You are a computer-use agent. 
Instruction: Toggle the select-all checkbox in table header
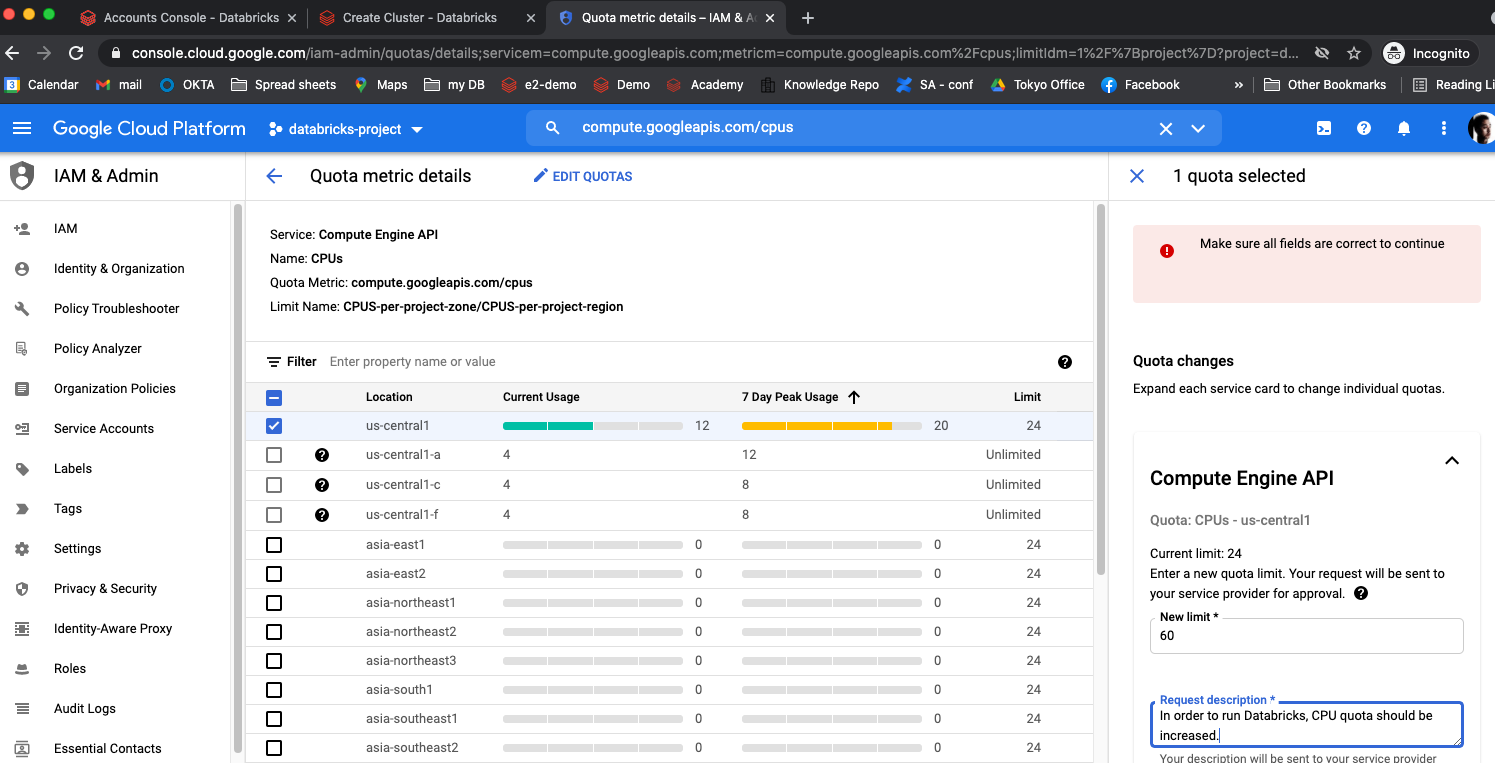point(274,397)
